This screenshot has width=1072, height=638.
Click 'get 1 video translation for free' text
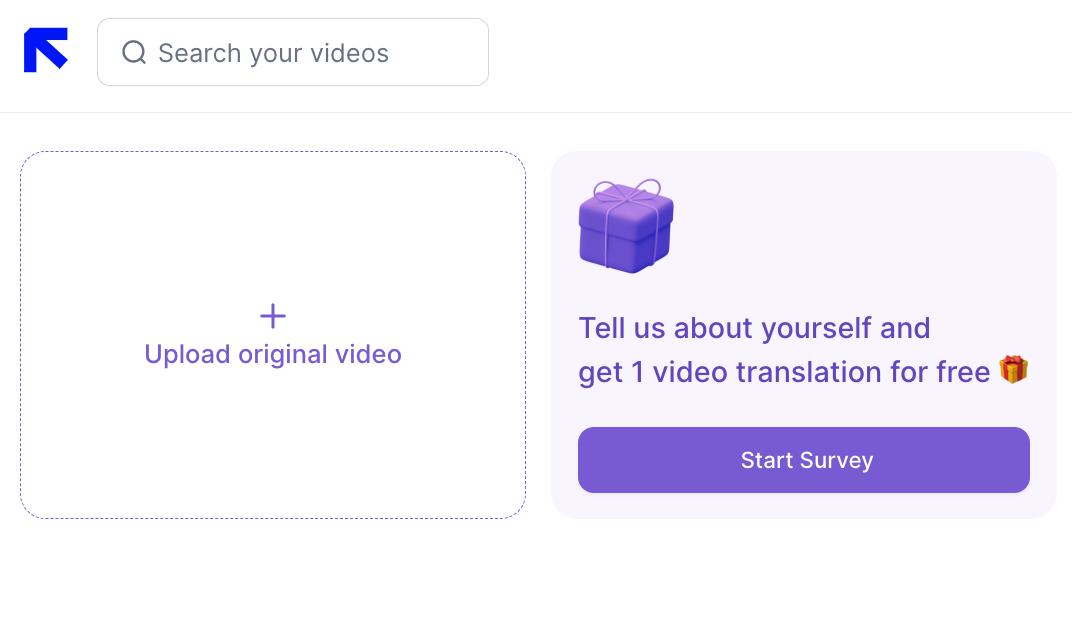[x=784, y=372]
